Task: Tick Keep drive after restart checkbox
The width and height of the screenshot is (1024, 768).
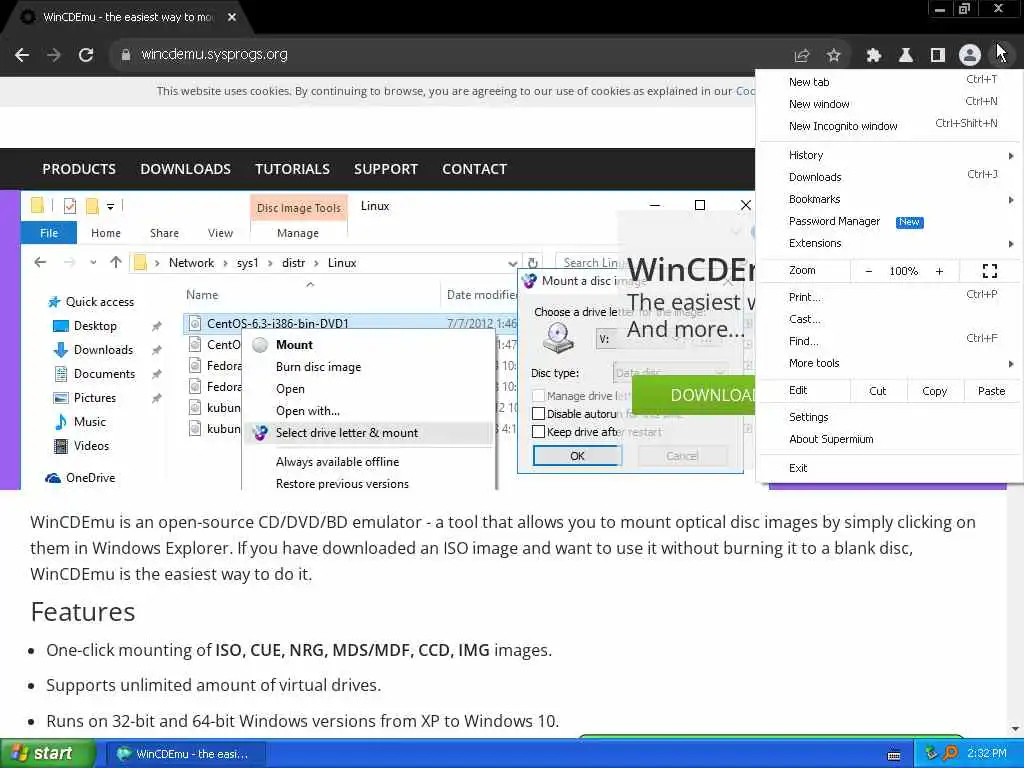Action: [539, 432]
